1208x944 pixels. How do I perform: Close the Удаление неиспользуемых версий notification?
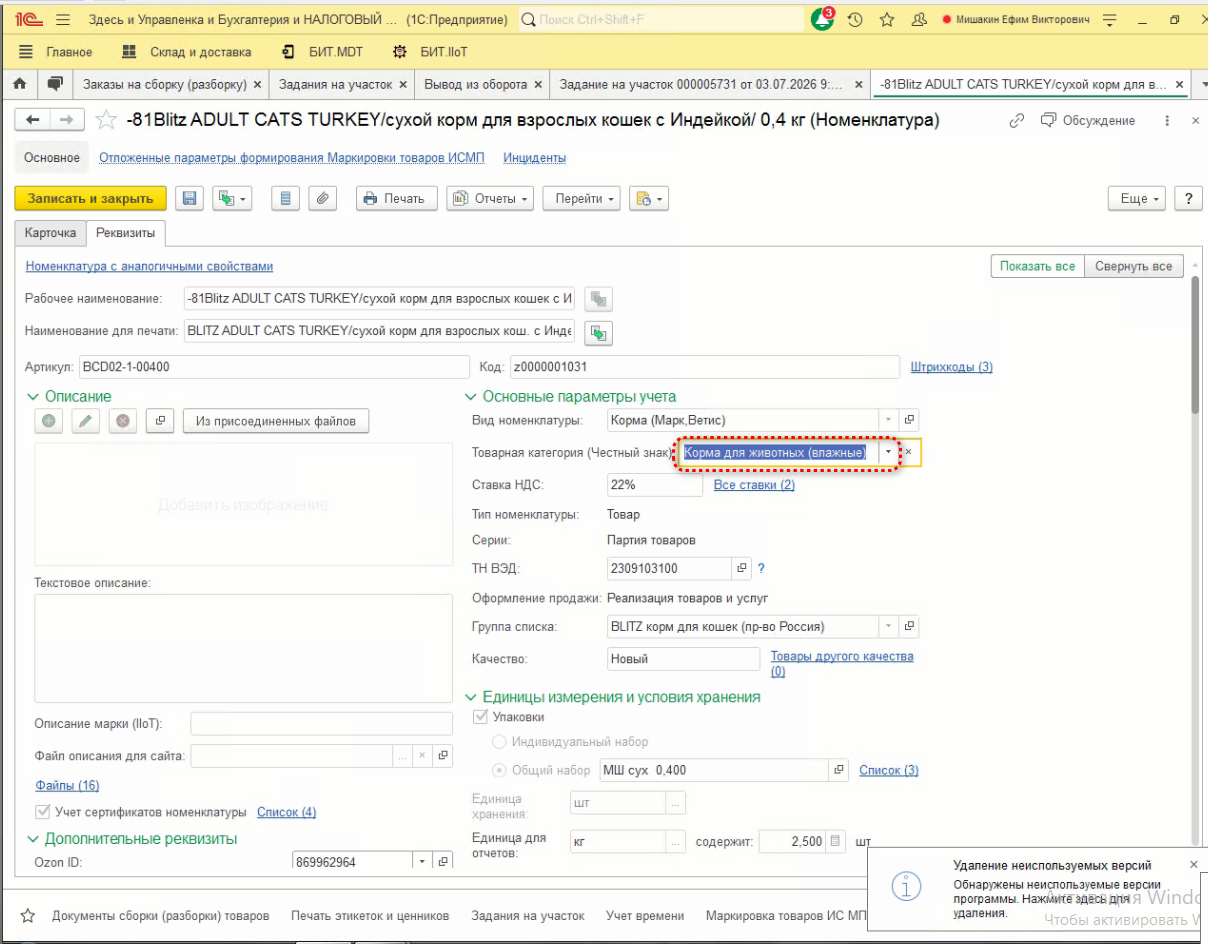[x=1193, y=864]
